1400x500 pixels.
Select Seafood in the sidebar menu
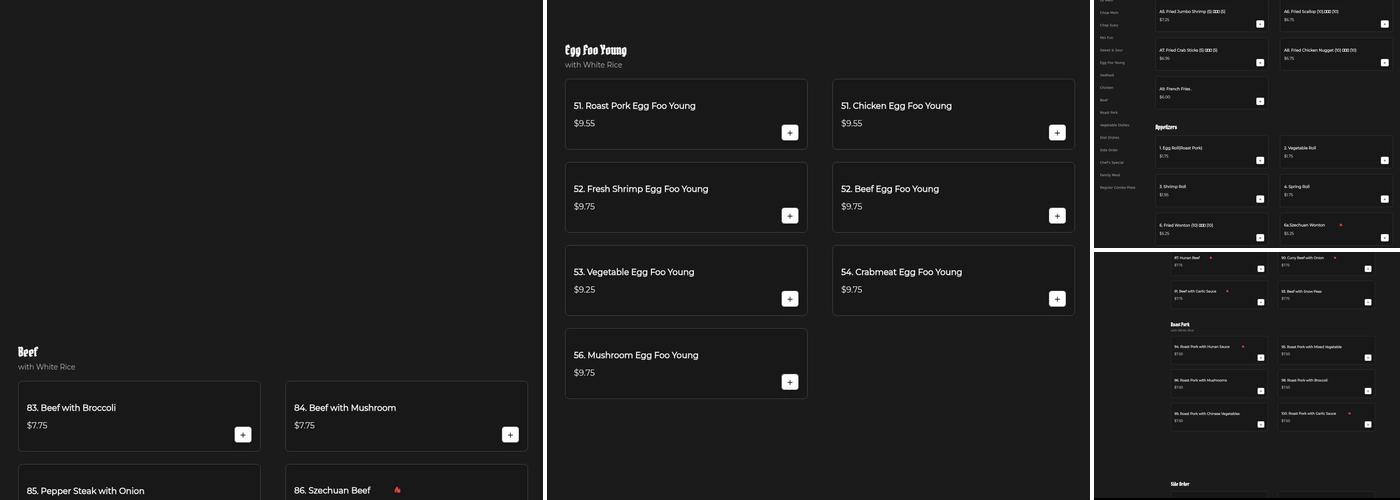click(x=1107, y=75)
